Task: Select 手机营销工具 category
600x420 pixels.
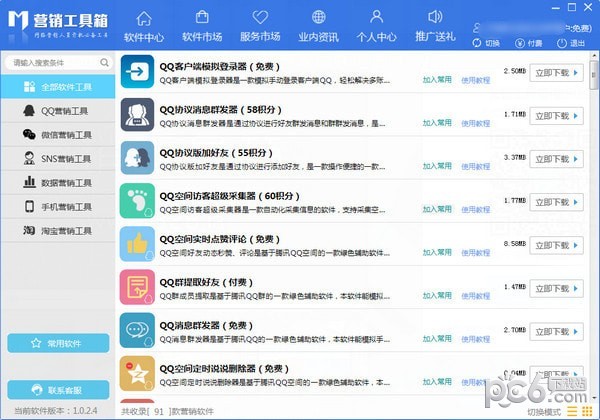Action: (58, 207)
